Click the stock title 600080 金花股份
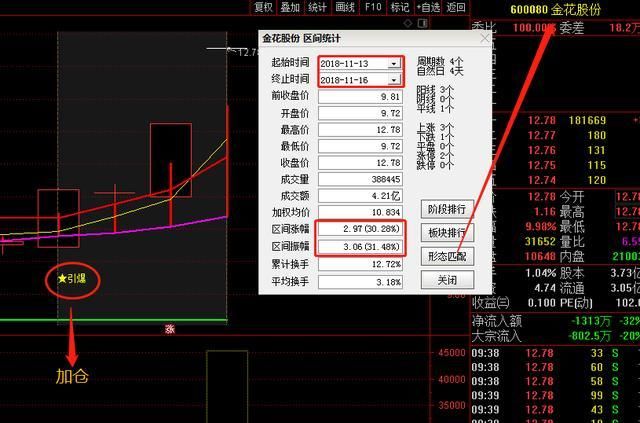640x423 pixels. [x=556, y=9]
